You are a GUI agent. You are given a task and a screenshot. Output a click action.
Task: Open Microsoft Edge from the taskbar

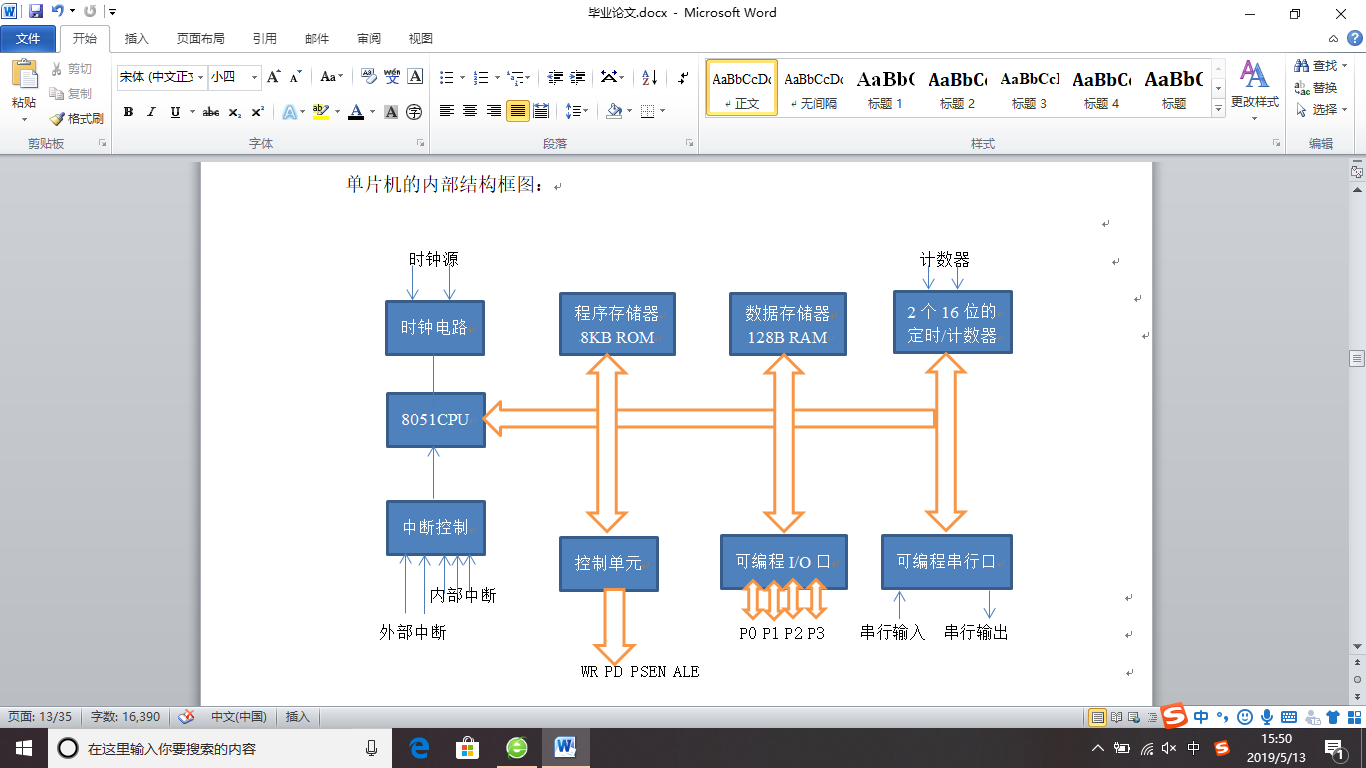tap(419, 747)
